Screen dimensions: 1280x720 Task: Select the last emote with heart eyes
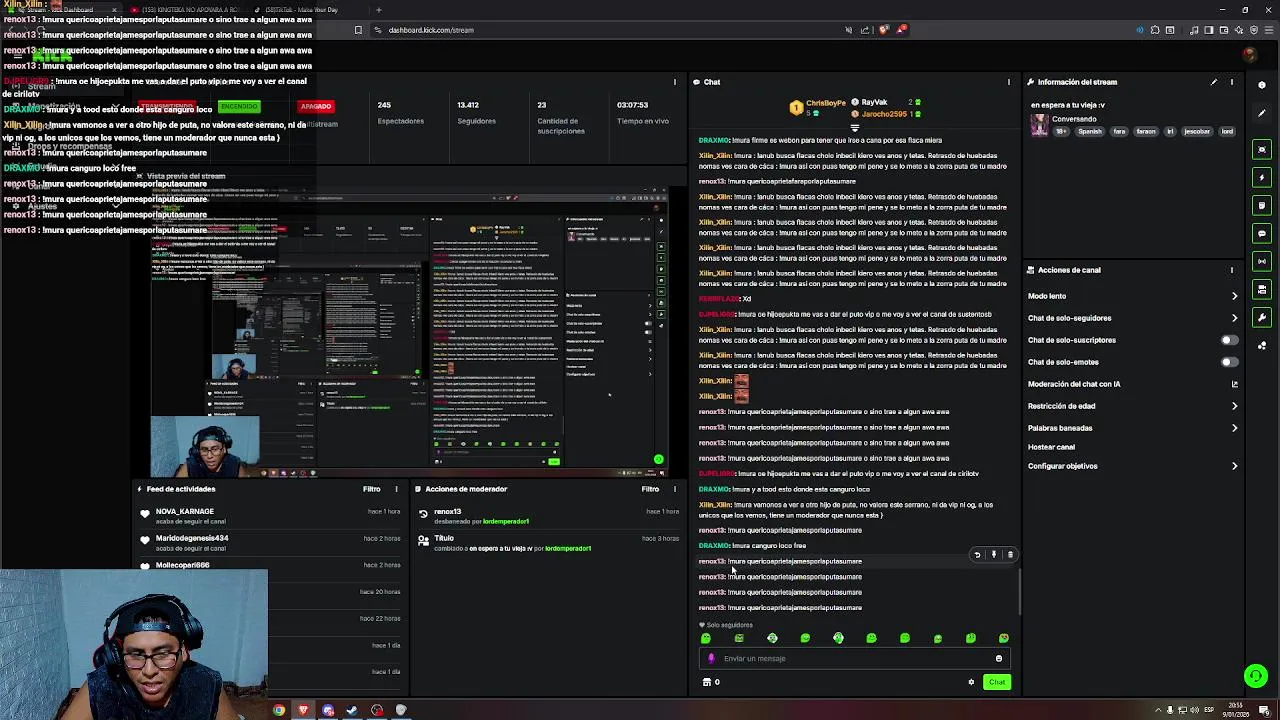tap(1003, 638)
